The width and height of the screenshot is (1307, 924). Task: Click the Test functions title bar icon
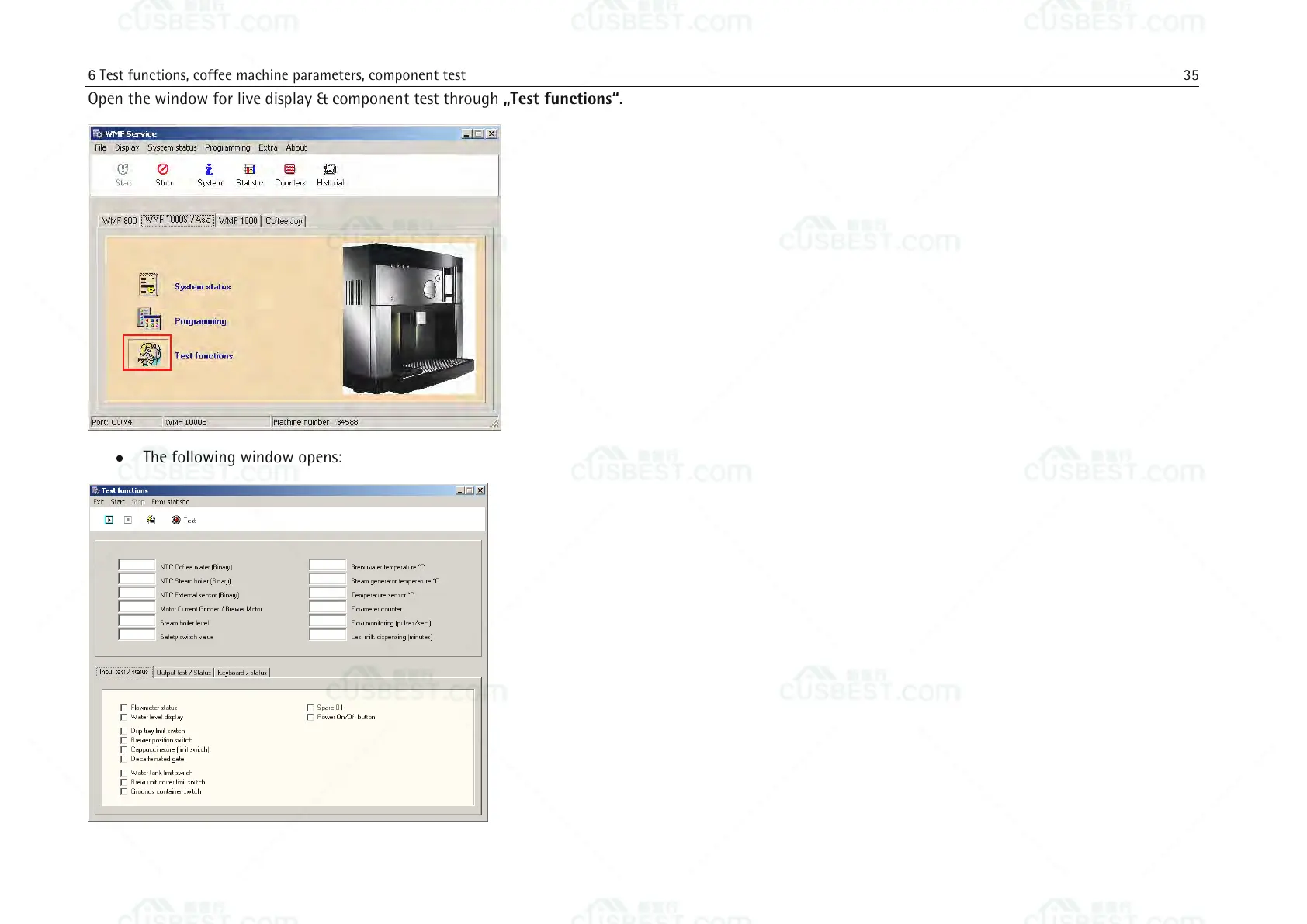(x=95, y=490)
